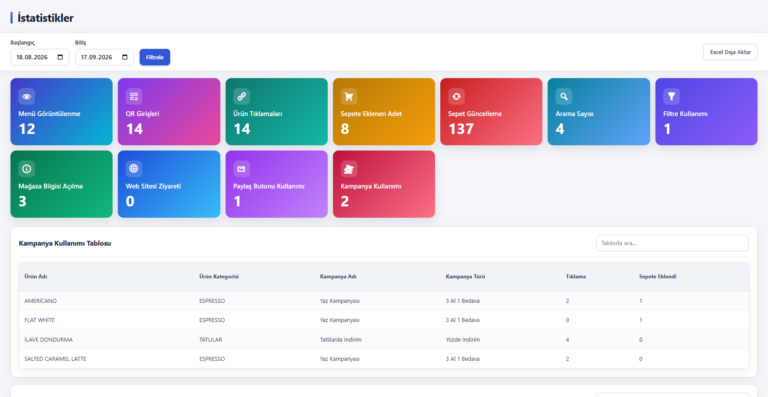Click Tatlılarda İndirim campaign name
The width and height of the screenshot is (768, 397).
pos(340,340)
